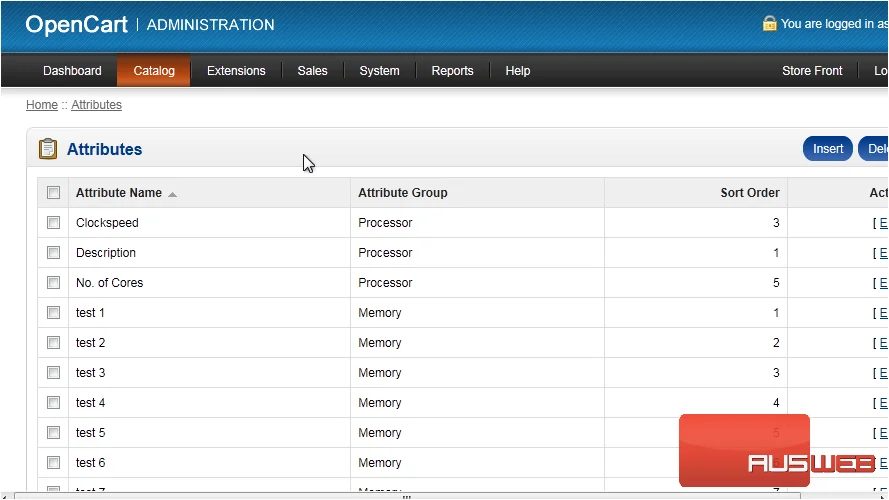The image size is (889, 500).
Task: Sort by Attribute Group column header
Action: click(x=403, y=193)
